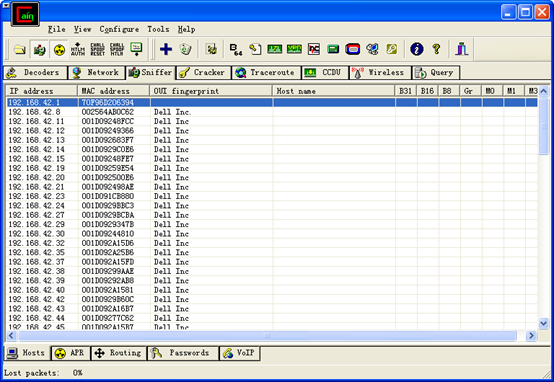
Task: Click the horizontal scrollbar right arrow
Action: [x=531, y=335]
